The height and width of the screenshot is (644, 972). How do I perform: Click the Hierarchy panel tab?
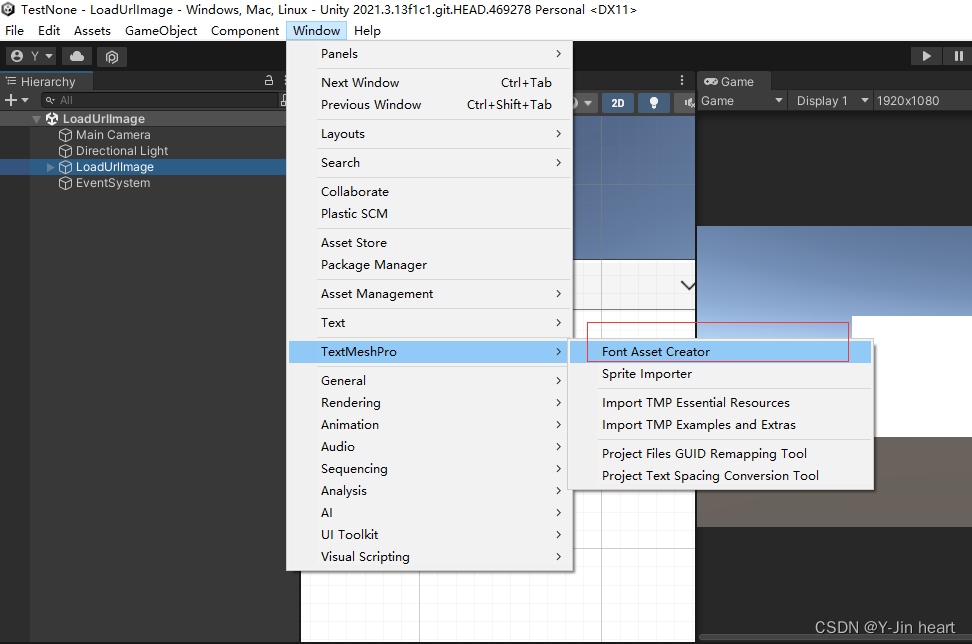pyautogui.click(x=46, y=82)
